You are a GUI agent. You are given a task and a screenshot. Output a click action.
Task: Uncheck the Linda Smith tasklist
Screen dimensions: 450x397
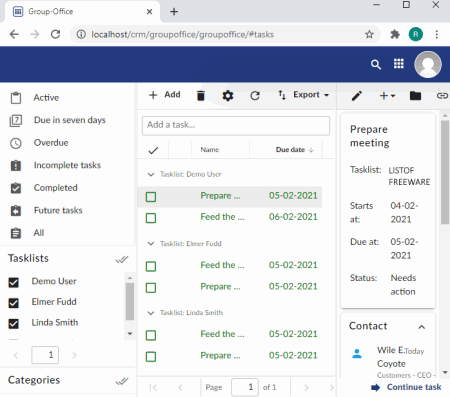click(14, 324)
